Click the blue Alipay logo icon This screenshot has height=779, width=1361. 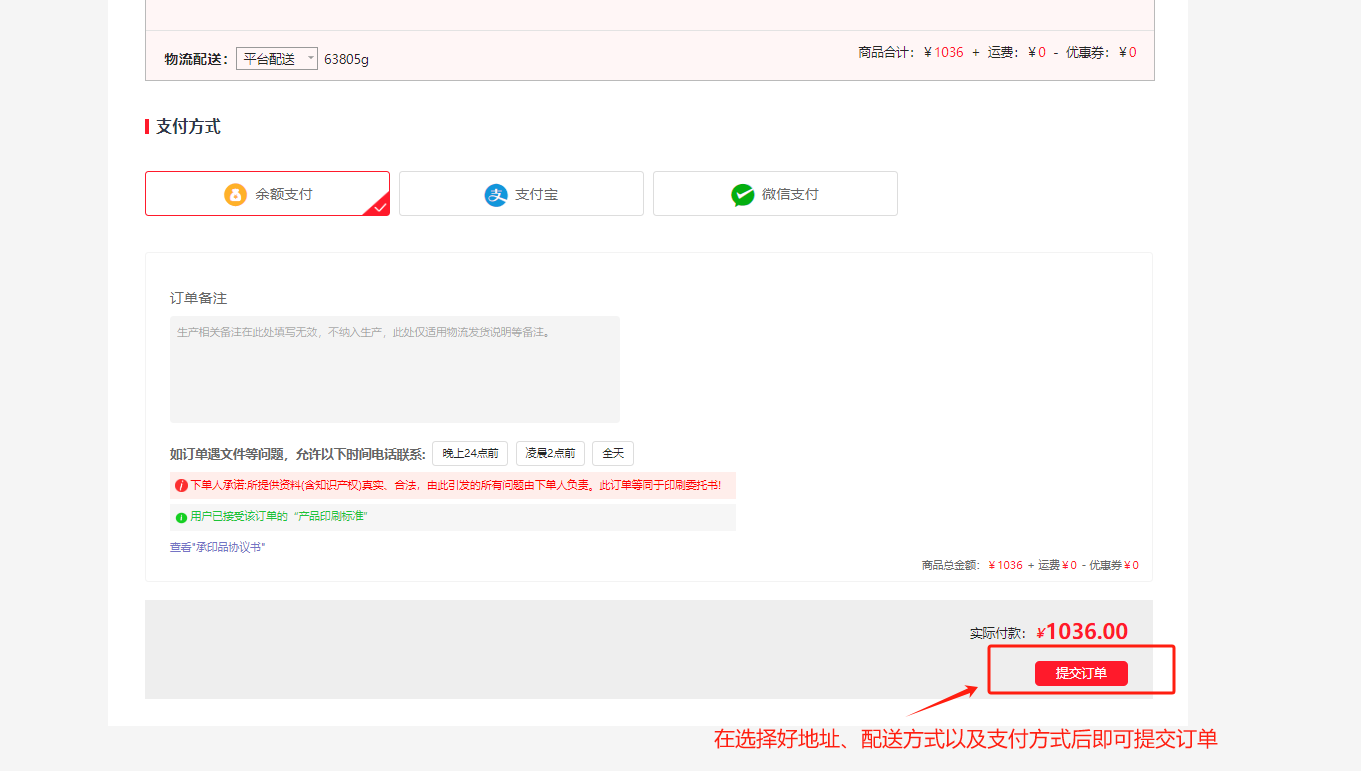(496, 195)
